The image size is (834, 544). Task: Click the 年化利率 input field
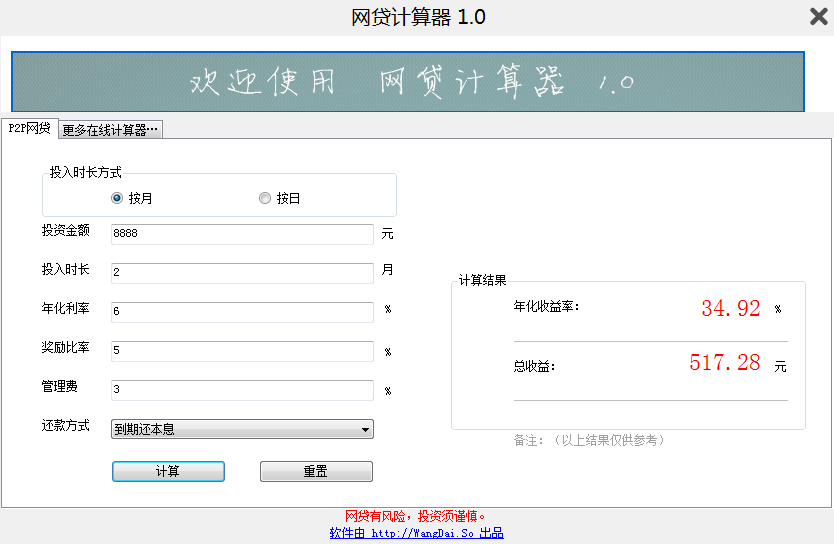(x=242, y=311)
